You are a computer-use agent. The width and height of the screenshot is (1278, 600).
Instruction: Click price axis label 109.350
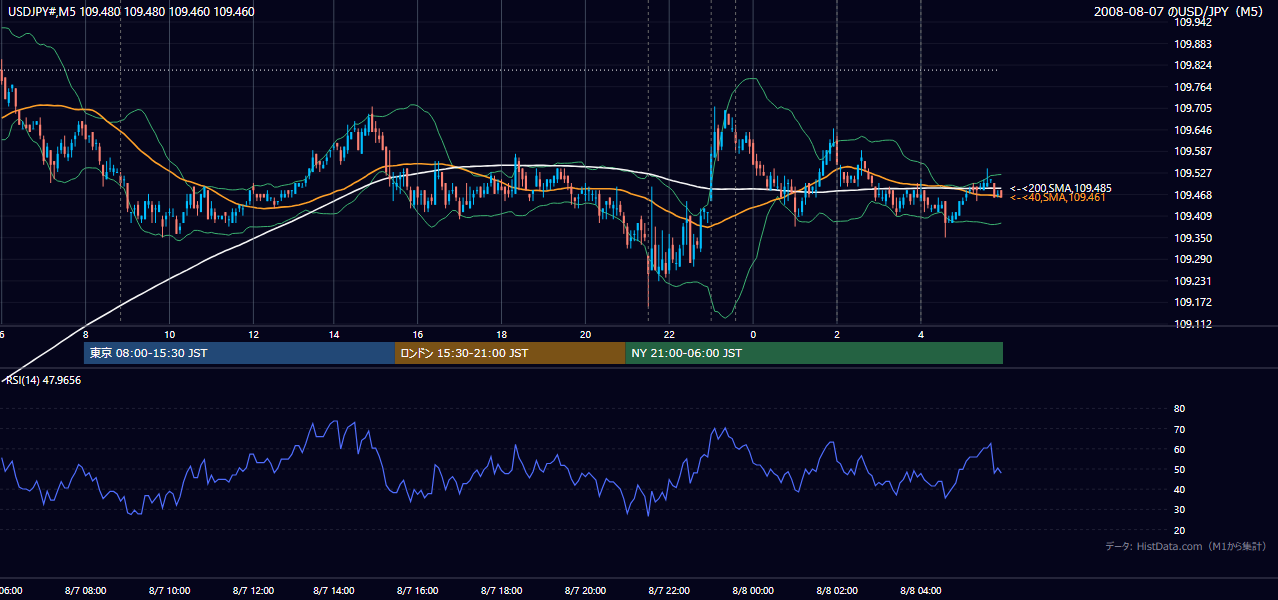[x=1194, y=238]
